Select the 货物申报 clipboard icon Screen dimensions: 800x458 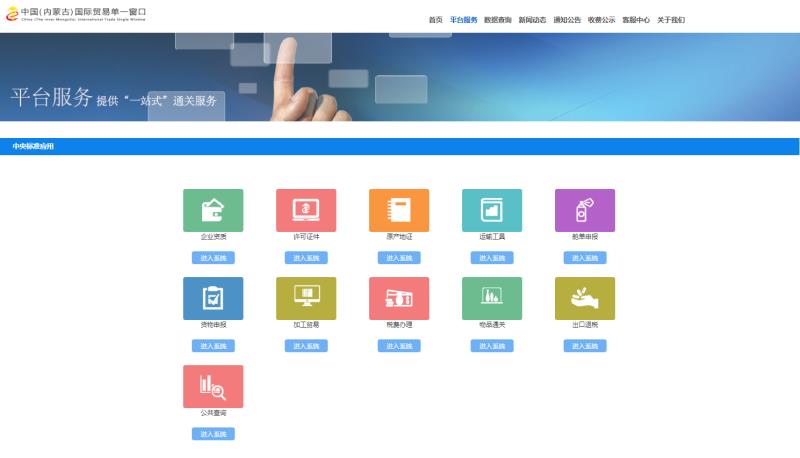click(213, 298)
